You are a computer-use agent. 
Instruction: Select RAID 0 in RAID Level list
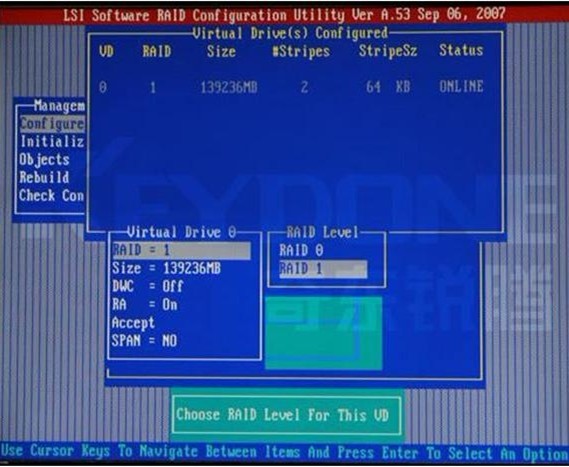[301, 250]
